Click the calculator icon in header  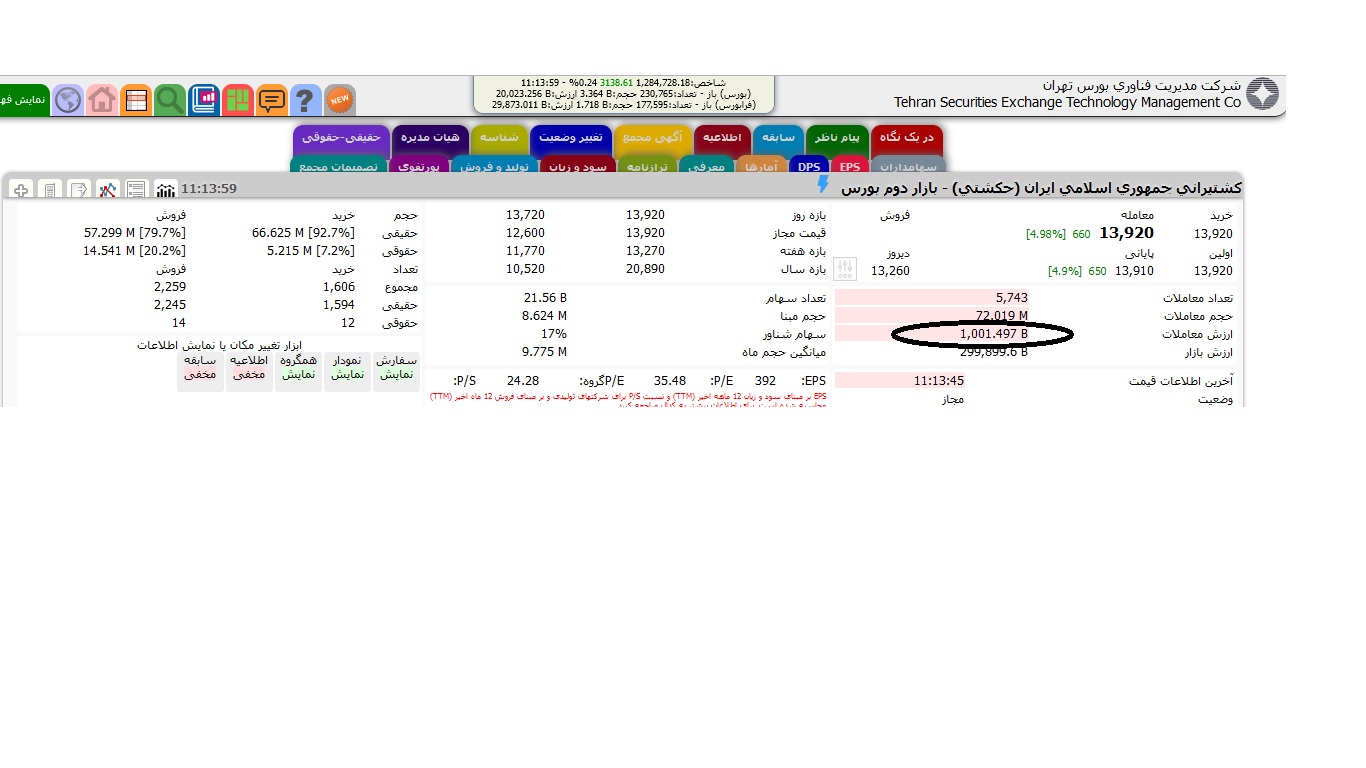coord(50,189)
